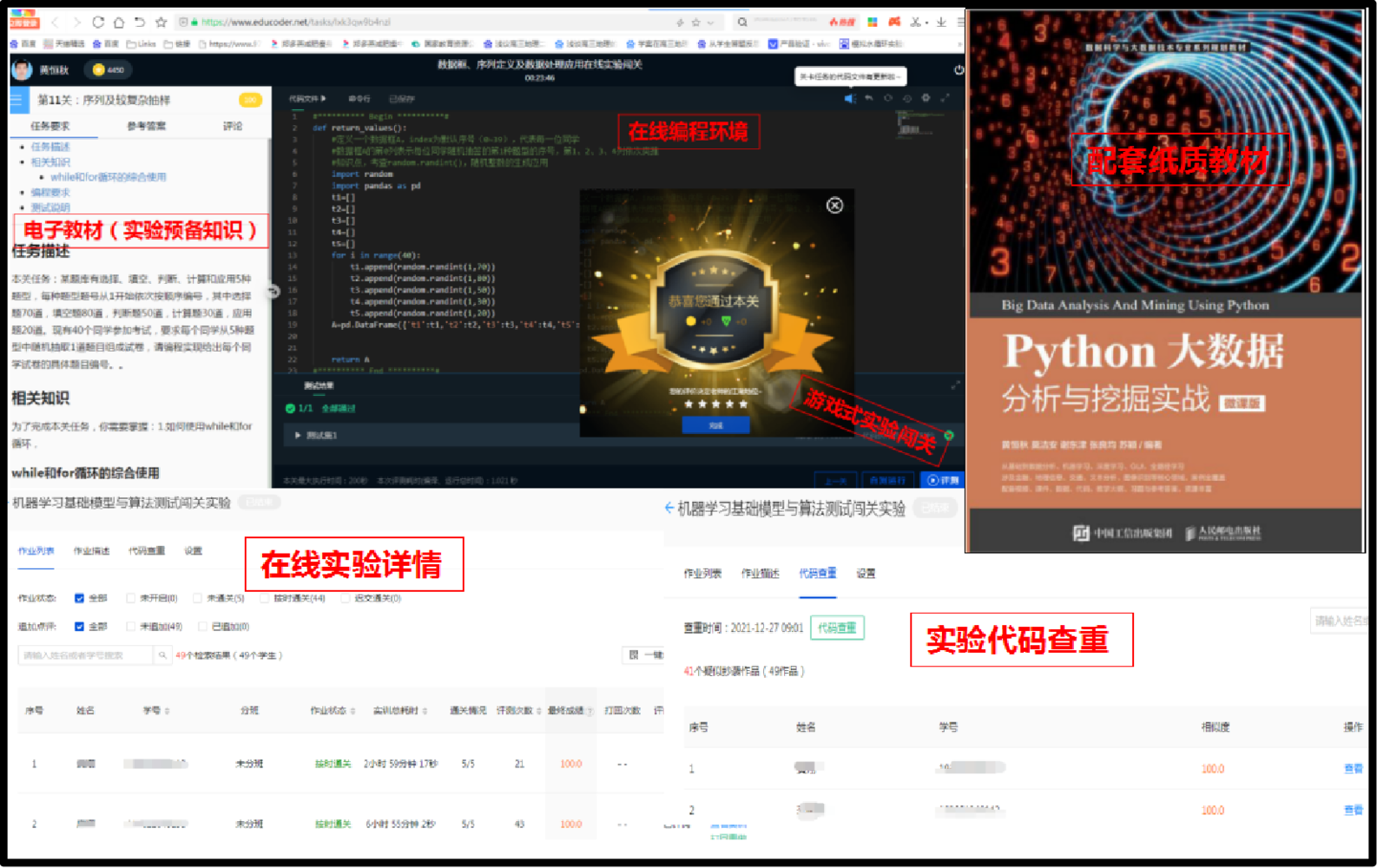Click the browser reload icon

97,23
